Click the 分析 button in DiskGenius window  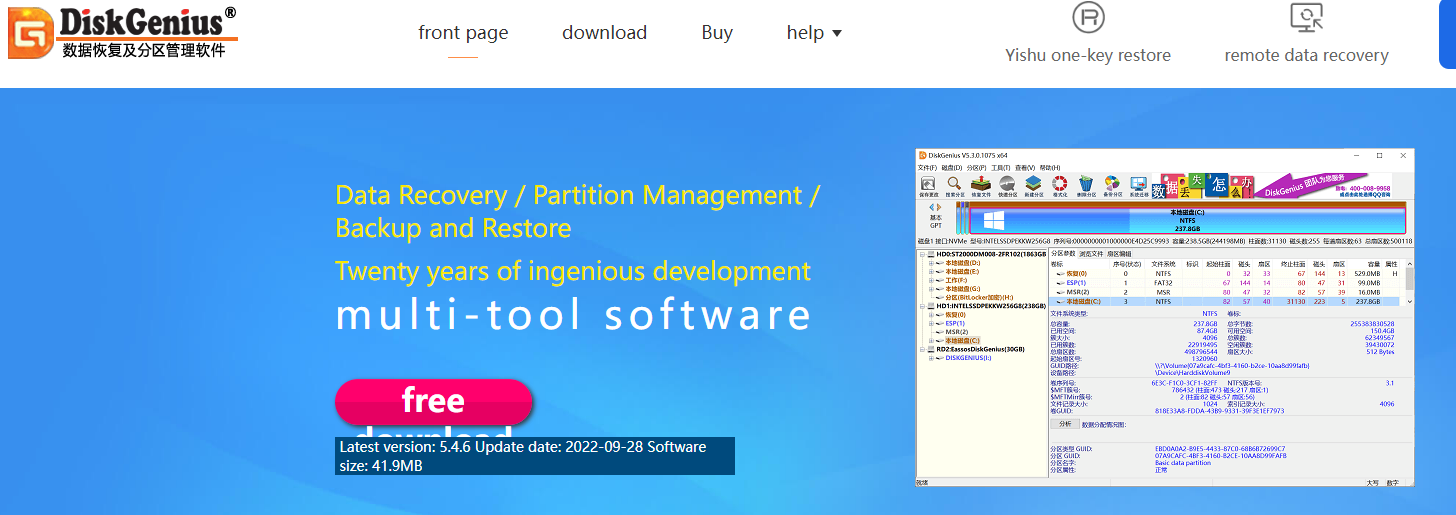[x=1065, y=424]
